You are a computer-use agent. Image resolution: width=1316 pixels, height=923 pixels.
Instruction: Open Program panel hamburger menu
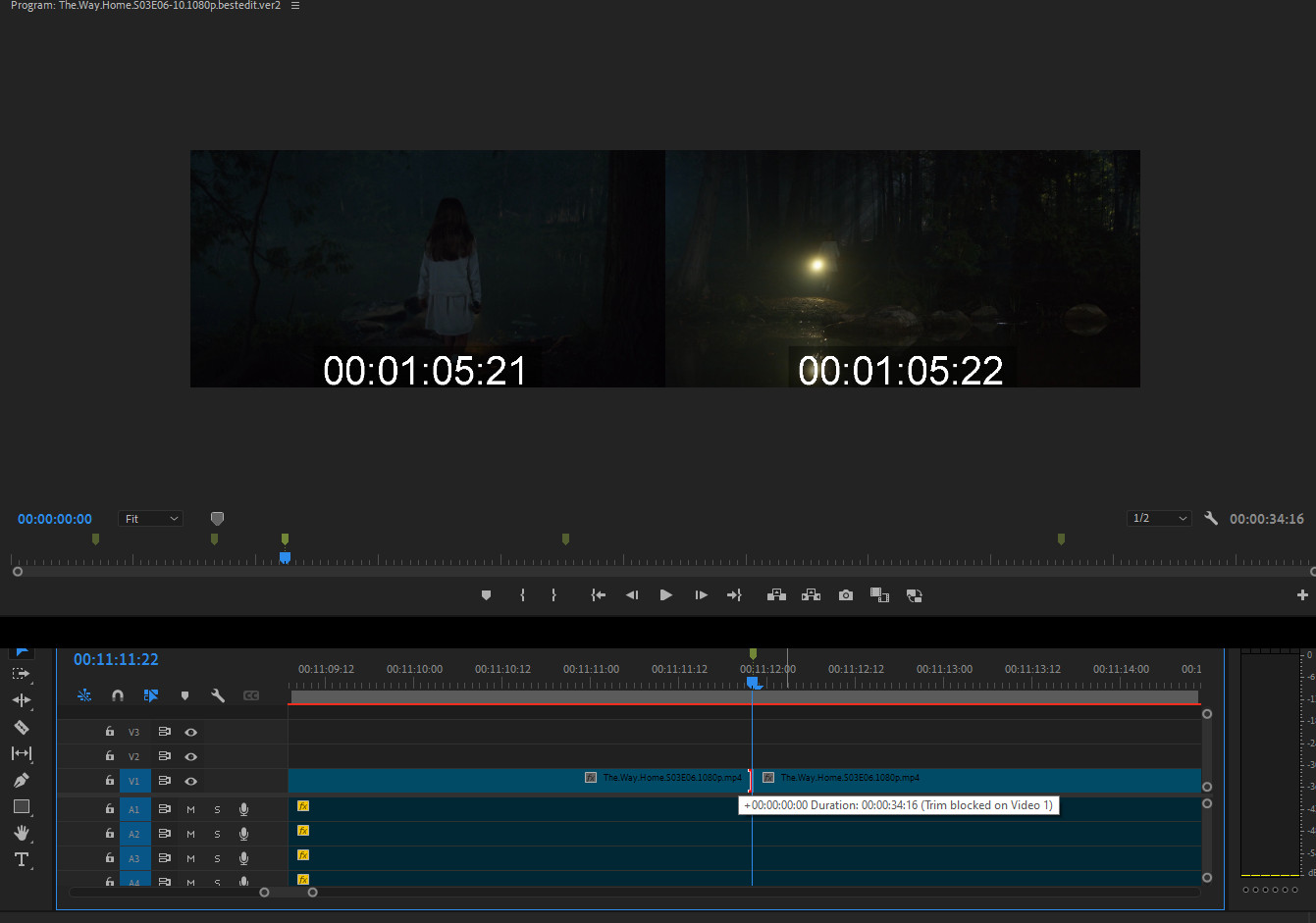[295, 6]
